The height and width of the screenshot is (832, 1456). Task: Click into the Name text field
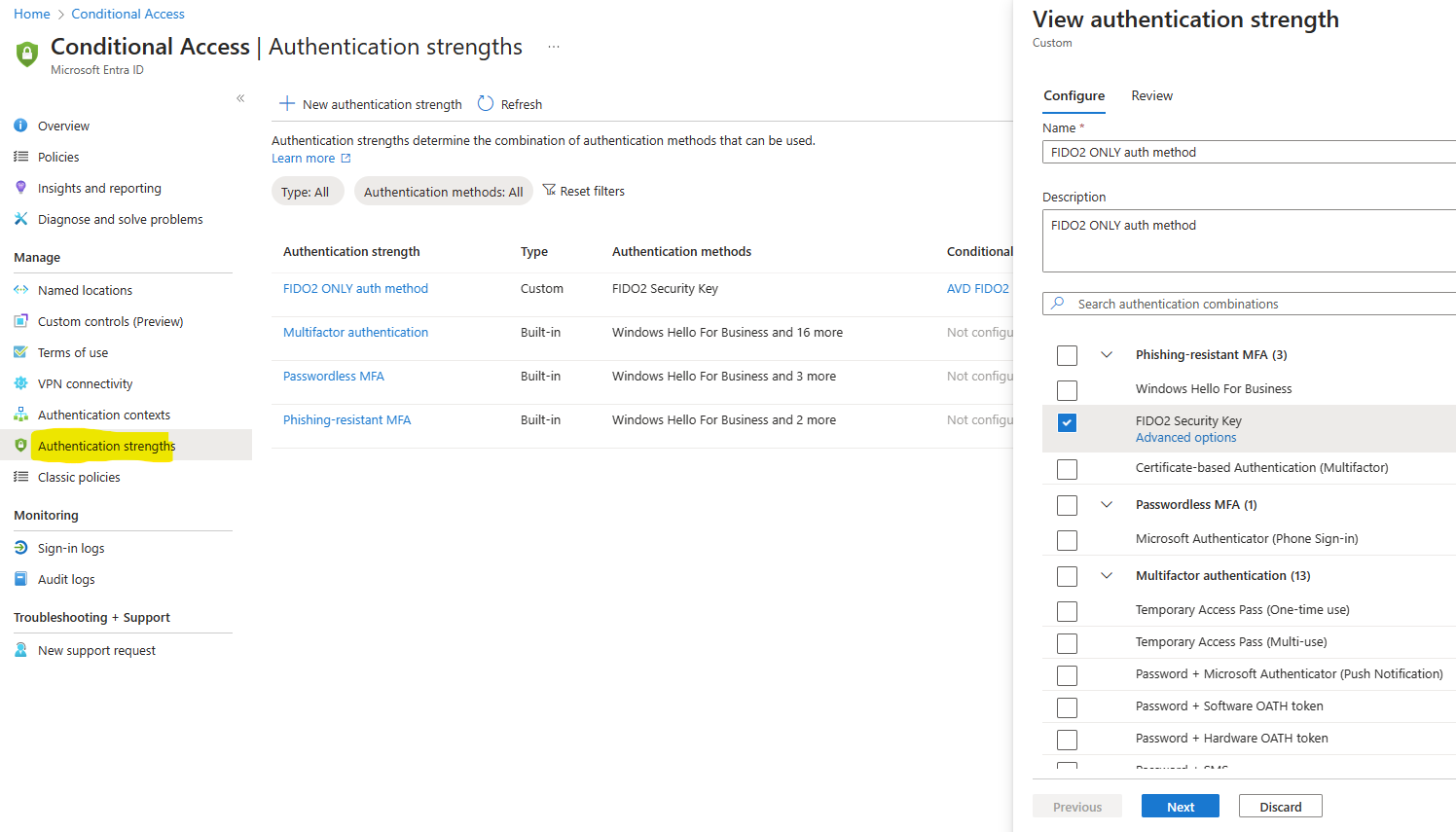tap(1249, 152)
